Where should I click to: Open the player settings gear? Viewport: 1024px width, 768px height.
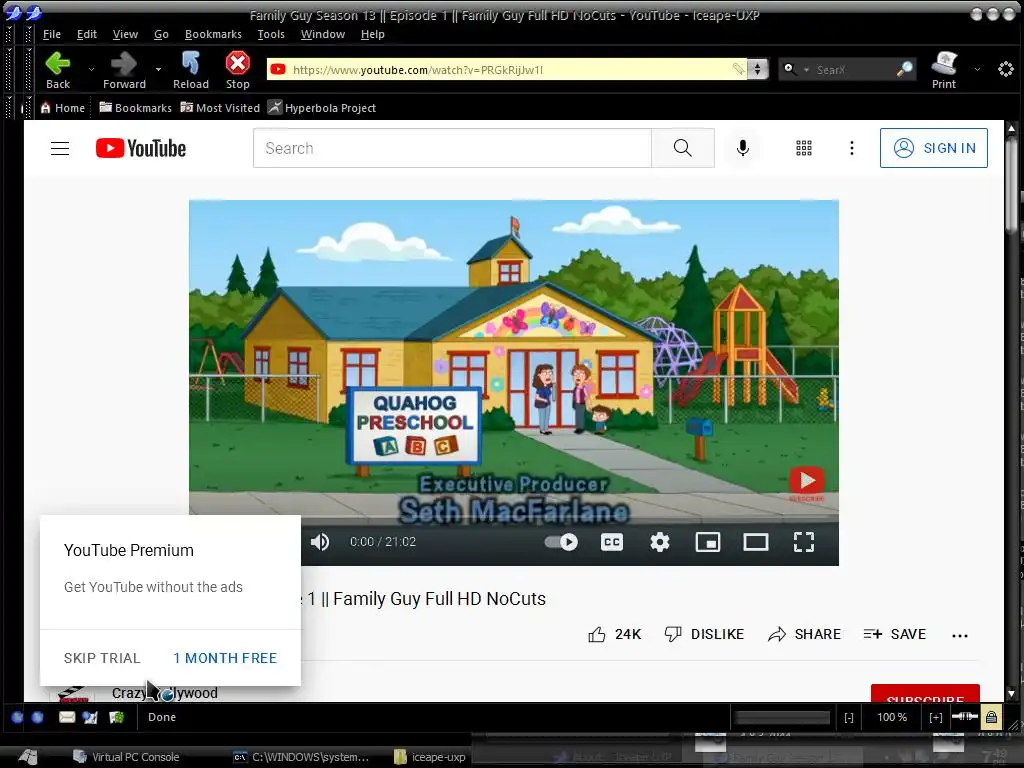pyautogui.click(x=660, y=542)
